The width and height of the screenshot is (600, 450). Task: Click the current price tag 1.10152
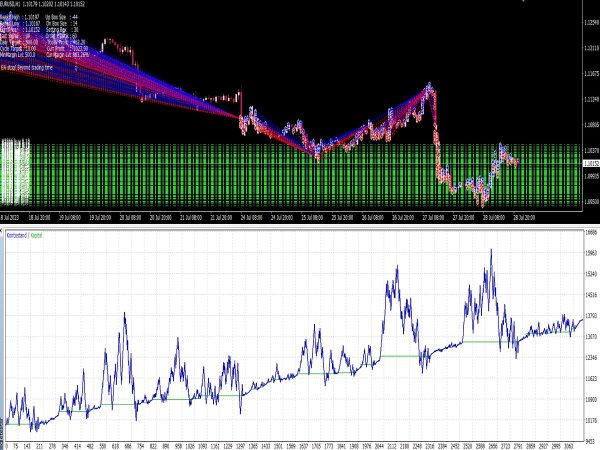[592, 163]
